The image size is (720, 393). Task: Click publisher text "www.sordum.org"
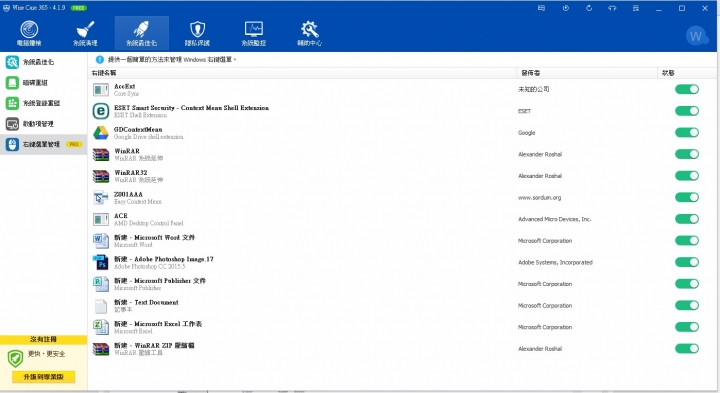pyautogui.click(x=540, y=198)
